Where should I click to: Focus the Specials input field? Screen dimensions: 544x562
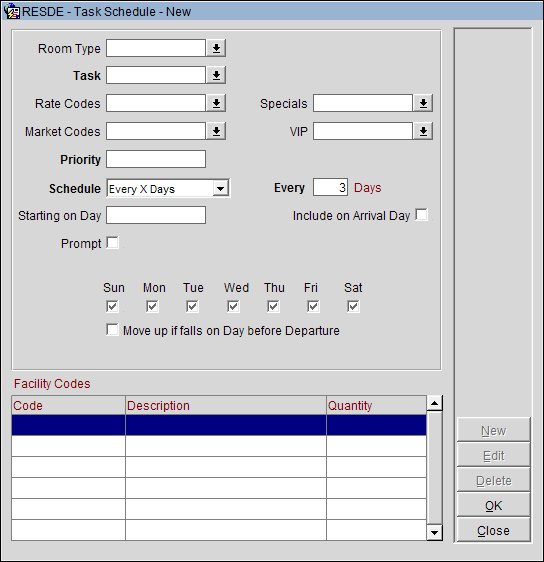click(363, 103)
